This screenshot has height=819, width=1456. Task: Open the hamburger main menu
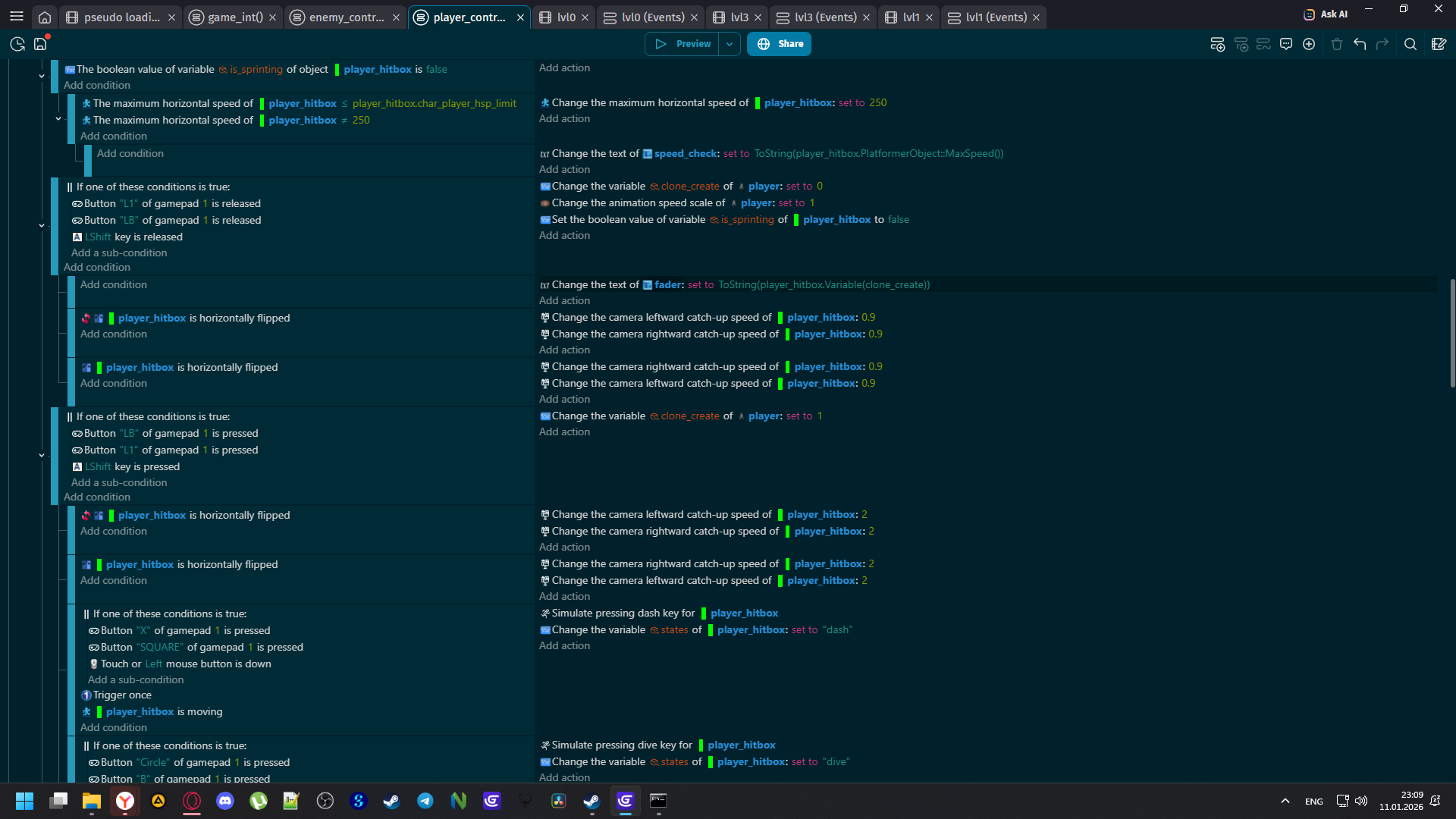pos(17,17)
